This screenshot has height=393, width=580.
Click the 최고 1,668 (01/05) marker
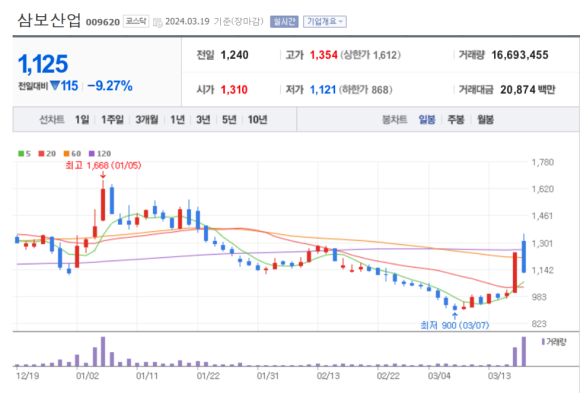(103, 165)
